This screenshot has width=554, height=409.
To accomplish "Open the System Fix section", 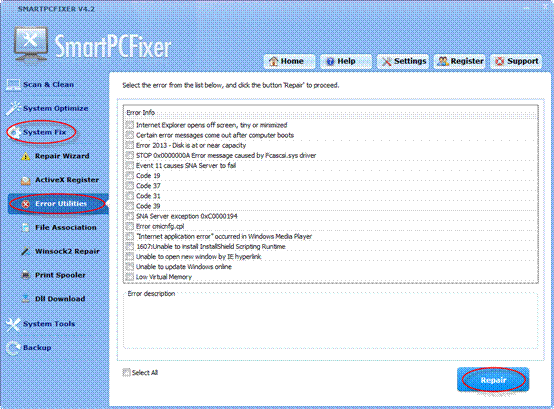I will pyautogui.click(x=45, y=132).
